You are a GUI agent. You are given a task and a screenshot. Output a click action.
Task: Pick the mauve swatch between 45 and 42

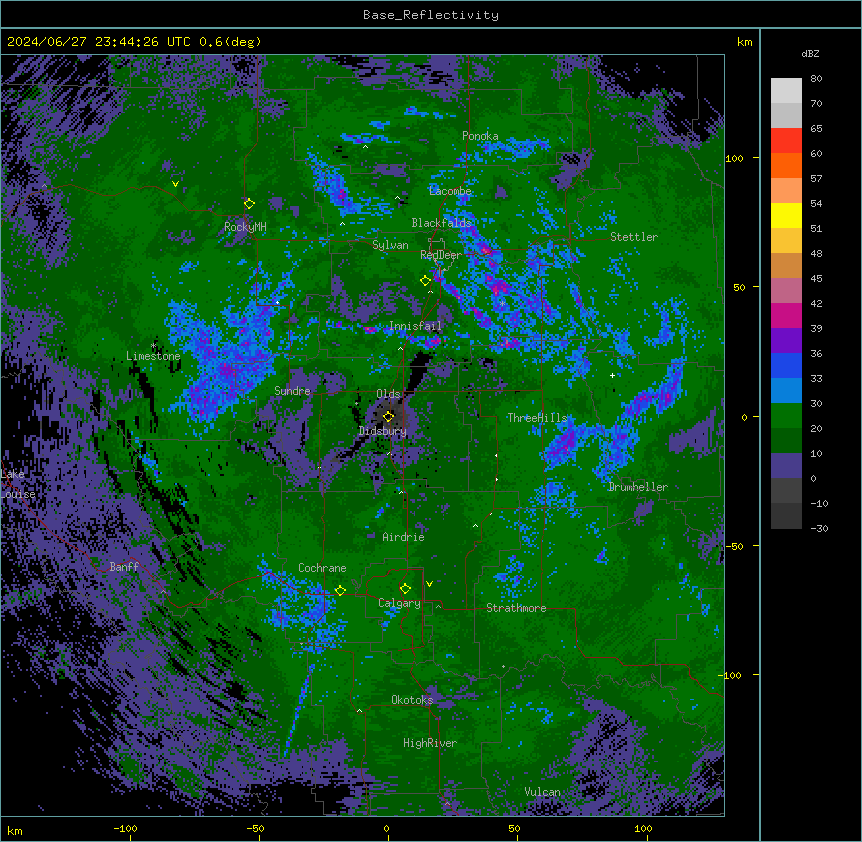(786, 291)
